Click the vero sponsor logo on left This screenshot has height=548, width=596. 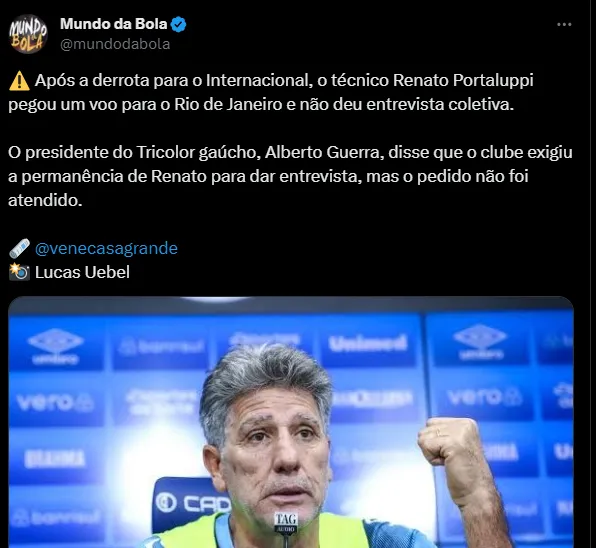coord(54,402)
